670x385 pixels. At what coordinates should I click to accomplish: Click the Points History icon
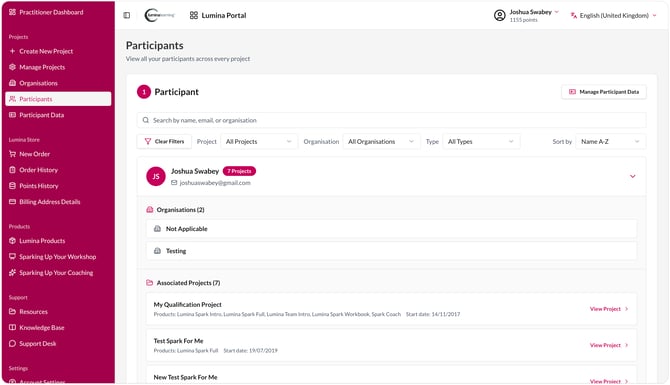coord(12,186)
